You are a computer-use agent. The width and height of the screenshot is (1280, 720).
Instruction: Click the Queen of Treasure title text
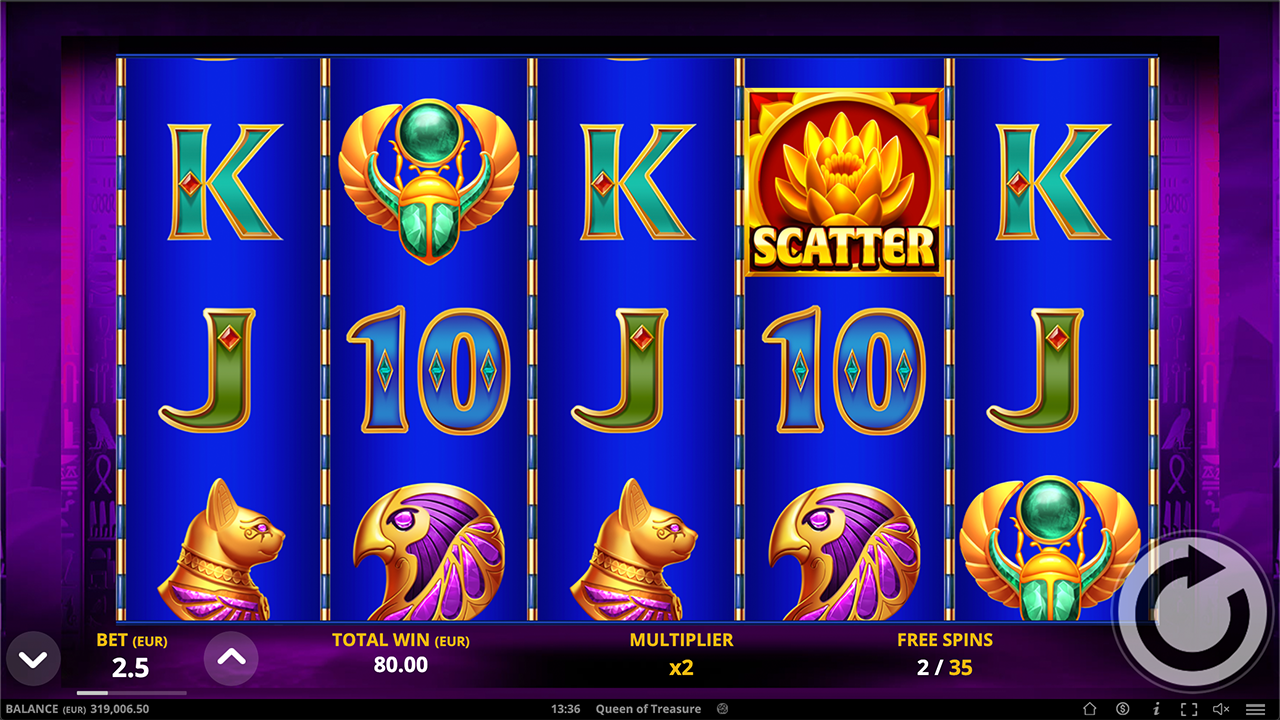[x=648, y=709]
